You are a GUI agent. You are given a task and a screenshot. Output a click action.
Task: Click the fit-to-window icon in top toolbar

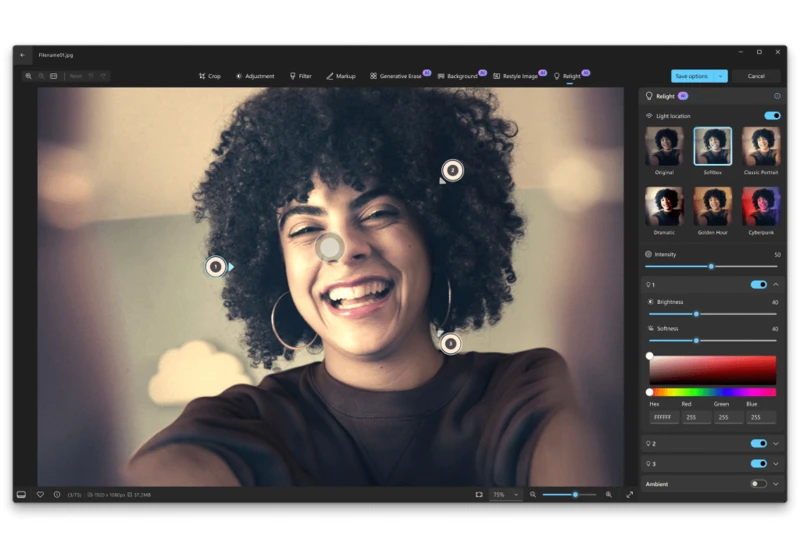coord(54,76)
